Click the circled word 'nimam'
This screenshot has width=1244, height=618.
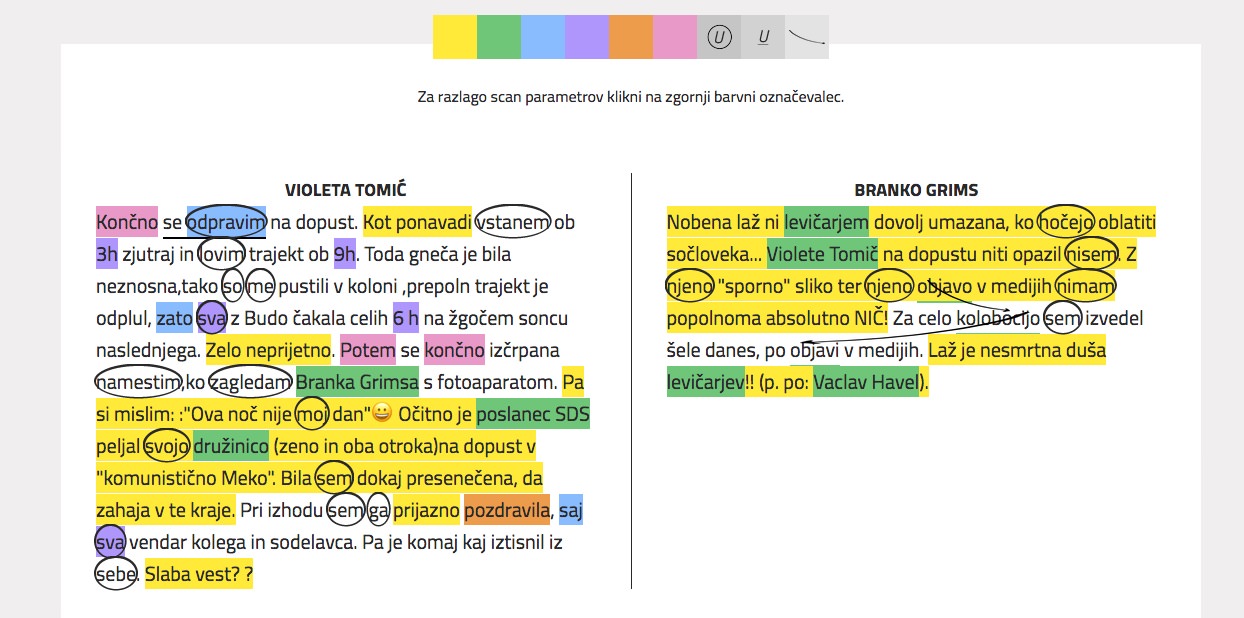point(1085,286)
